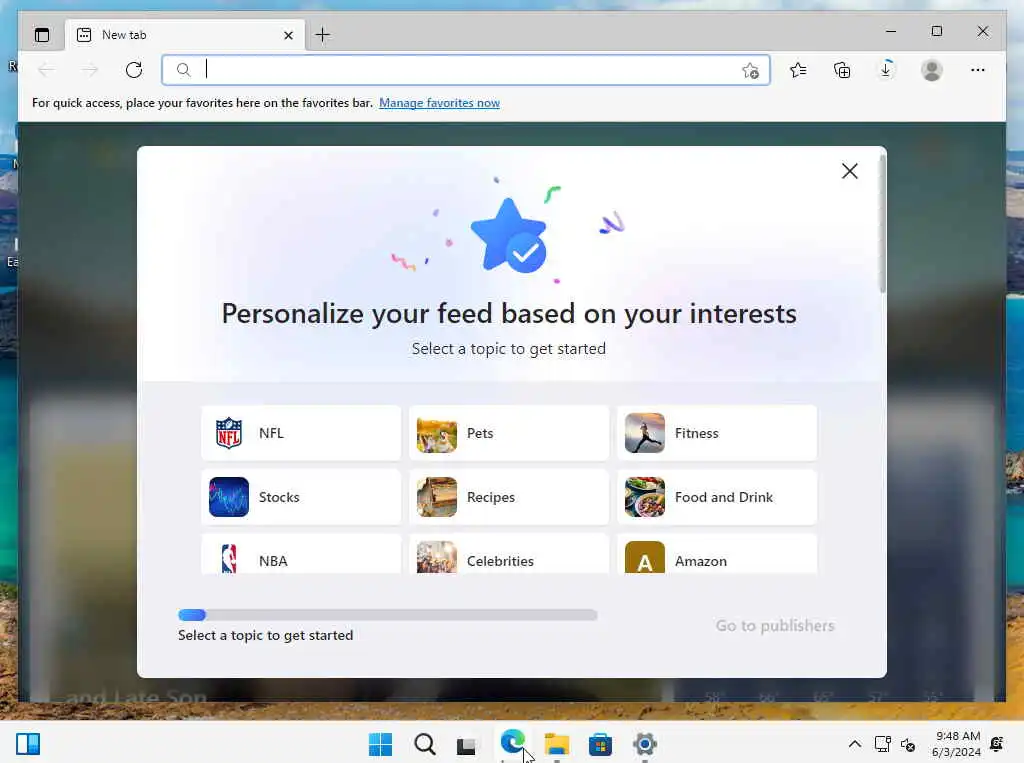Image resolution: width=1024 pixels, height=763 pixels.
Task: Open Widgets from the taskbar
Action: (28, 744)
